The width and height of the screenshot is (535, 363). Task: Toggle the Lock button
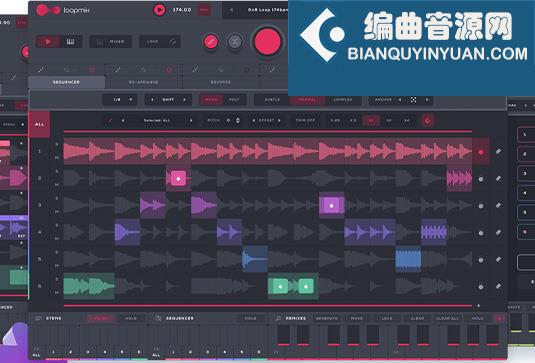pos(160,42)
